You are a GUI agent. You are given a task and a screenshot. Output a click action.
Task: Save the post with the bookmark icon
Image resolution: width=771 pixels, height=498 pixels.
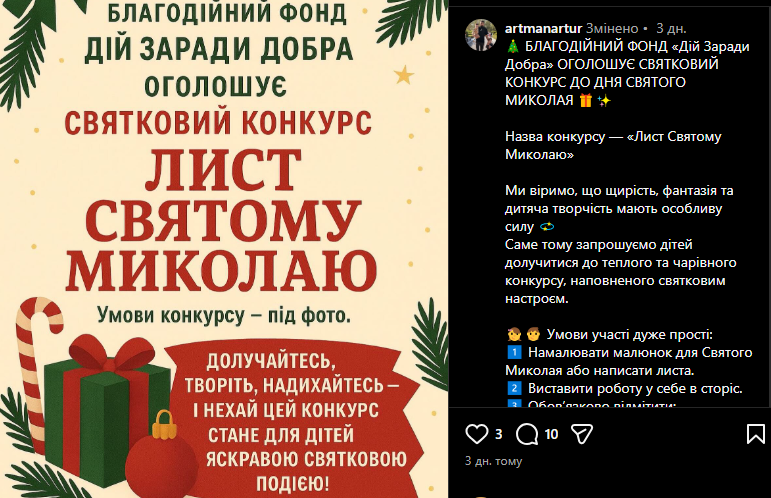coord(755,434)
